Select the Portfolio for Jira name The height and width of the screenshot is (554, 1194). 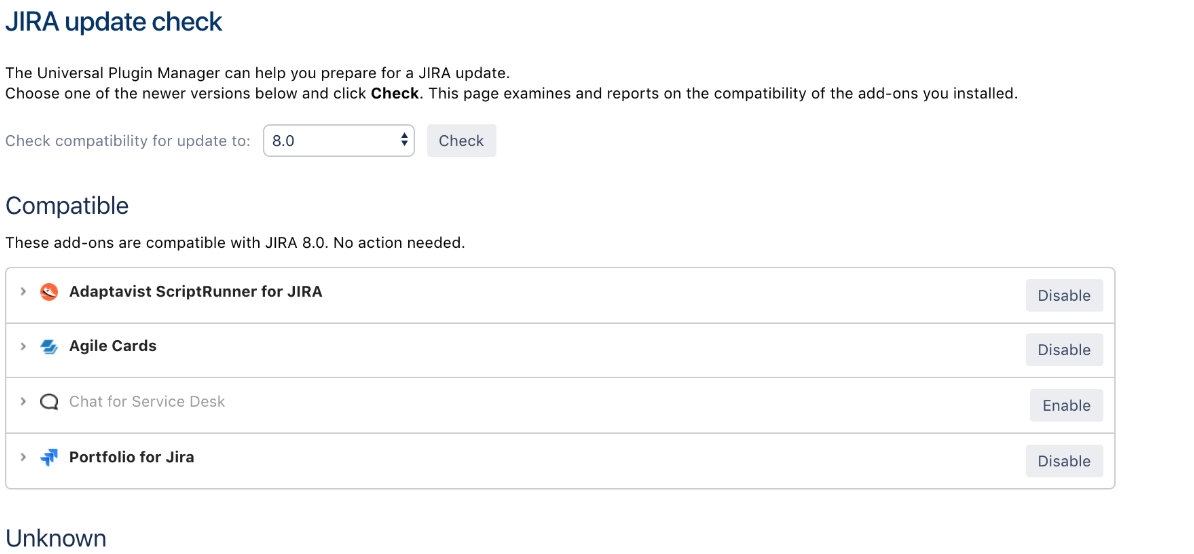coord(131,457)
